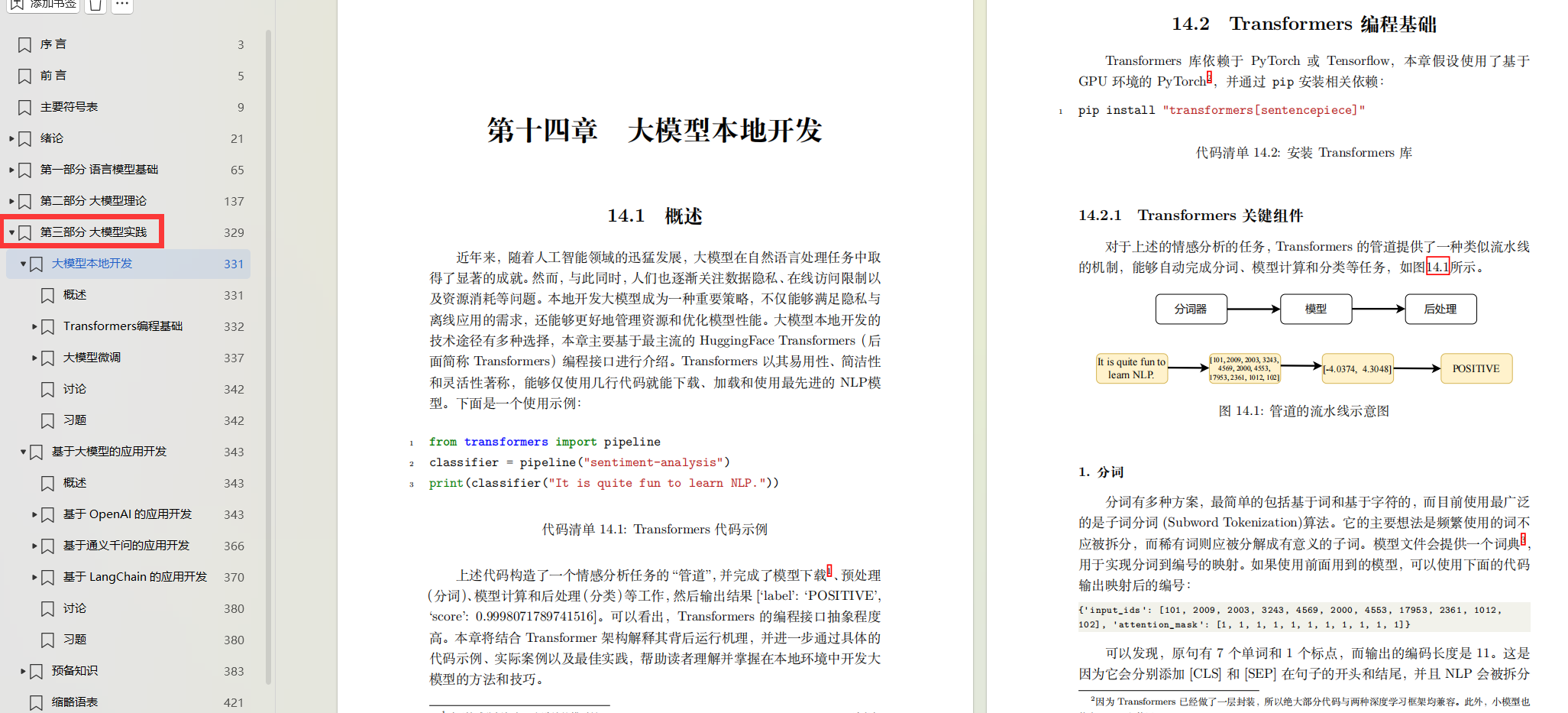Click the POSITIVE box in the pipeline figure
This screenshot has width=1568, height=713.
click(1476, 368)
